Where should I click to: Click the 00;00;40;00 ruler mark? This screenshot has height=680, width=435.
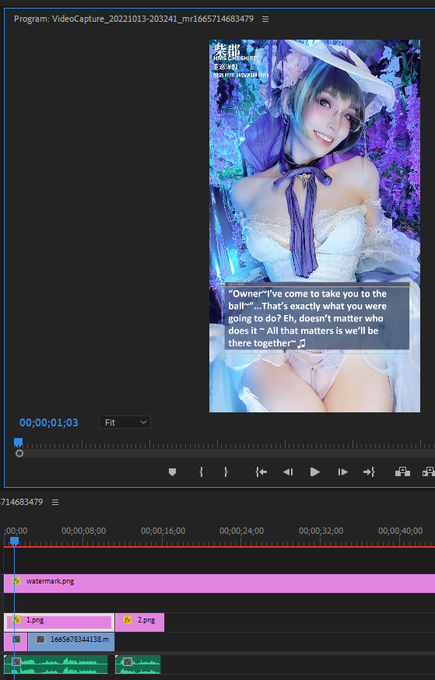coord(400,531)
